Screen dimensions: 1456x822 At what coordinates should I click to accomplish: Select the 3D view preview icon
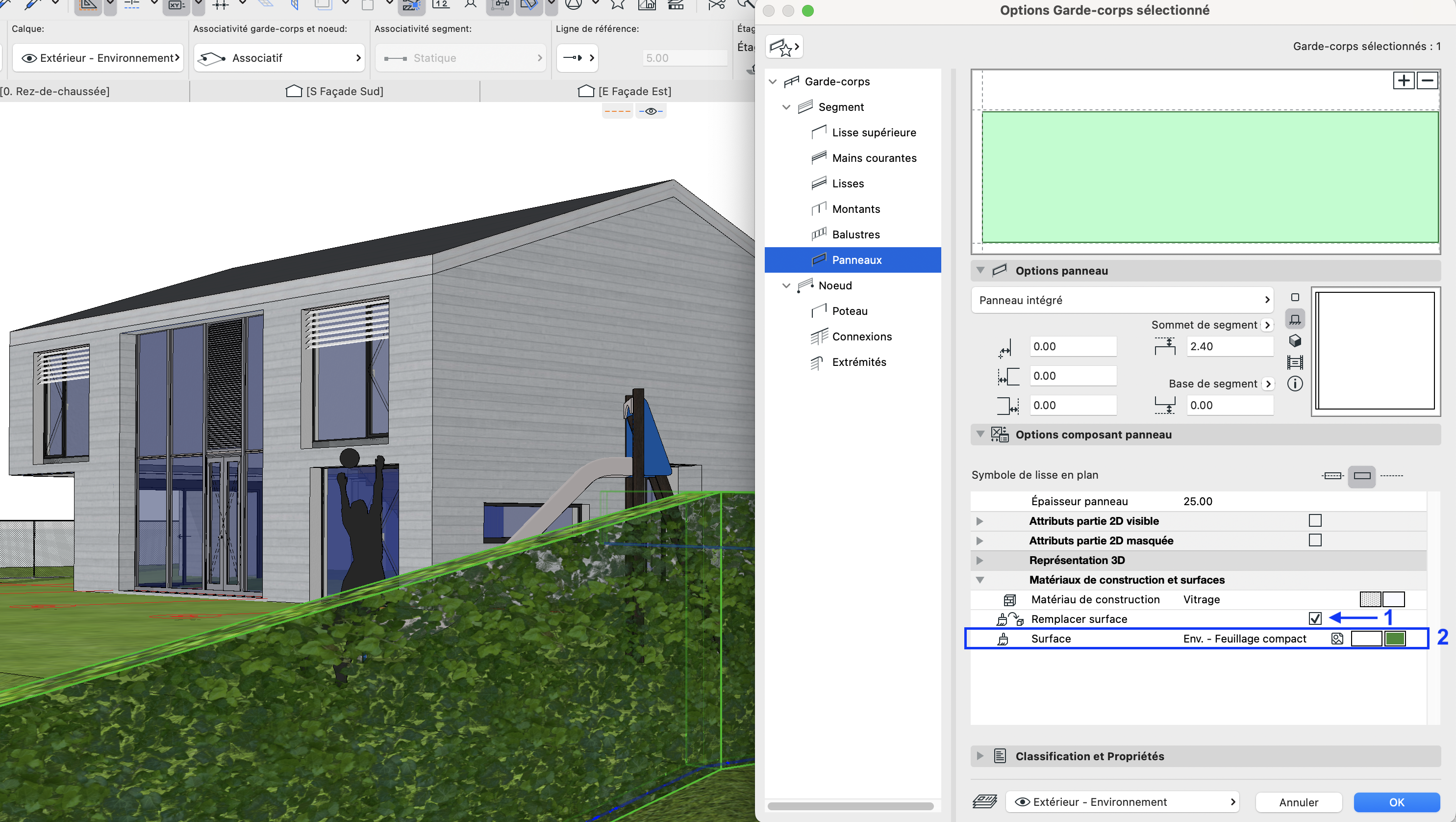pyautogui.click(x=1295, y=341)
